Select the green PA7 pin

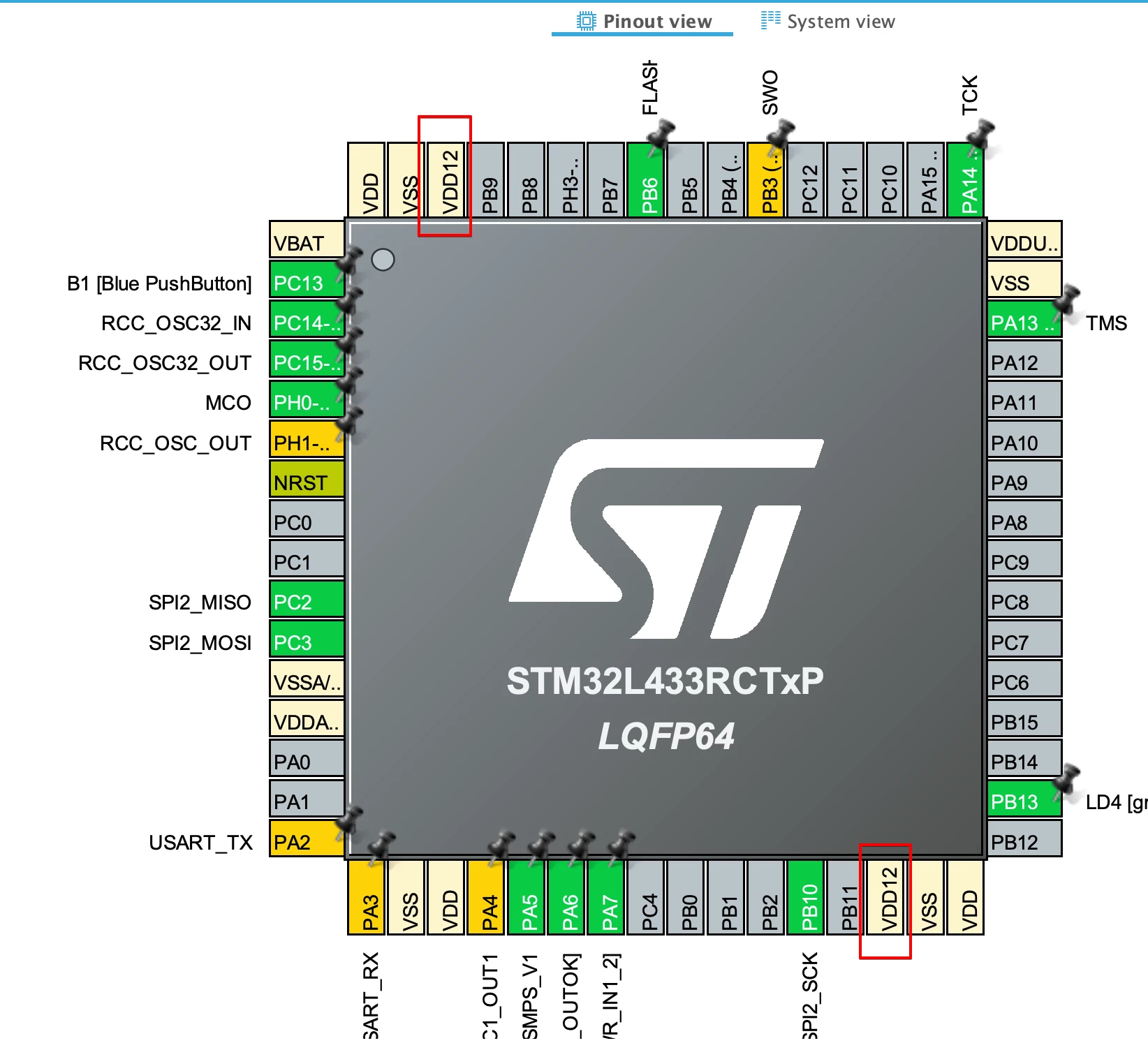click(606, 897)
